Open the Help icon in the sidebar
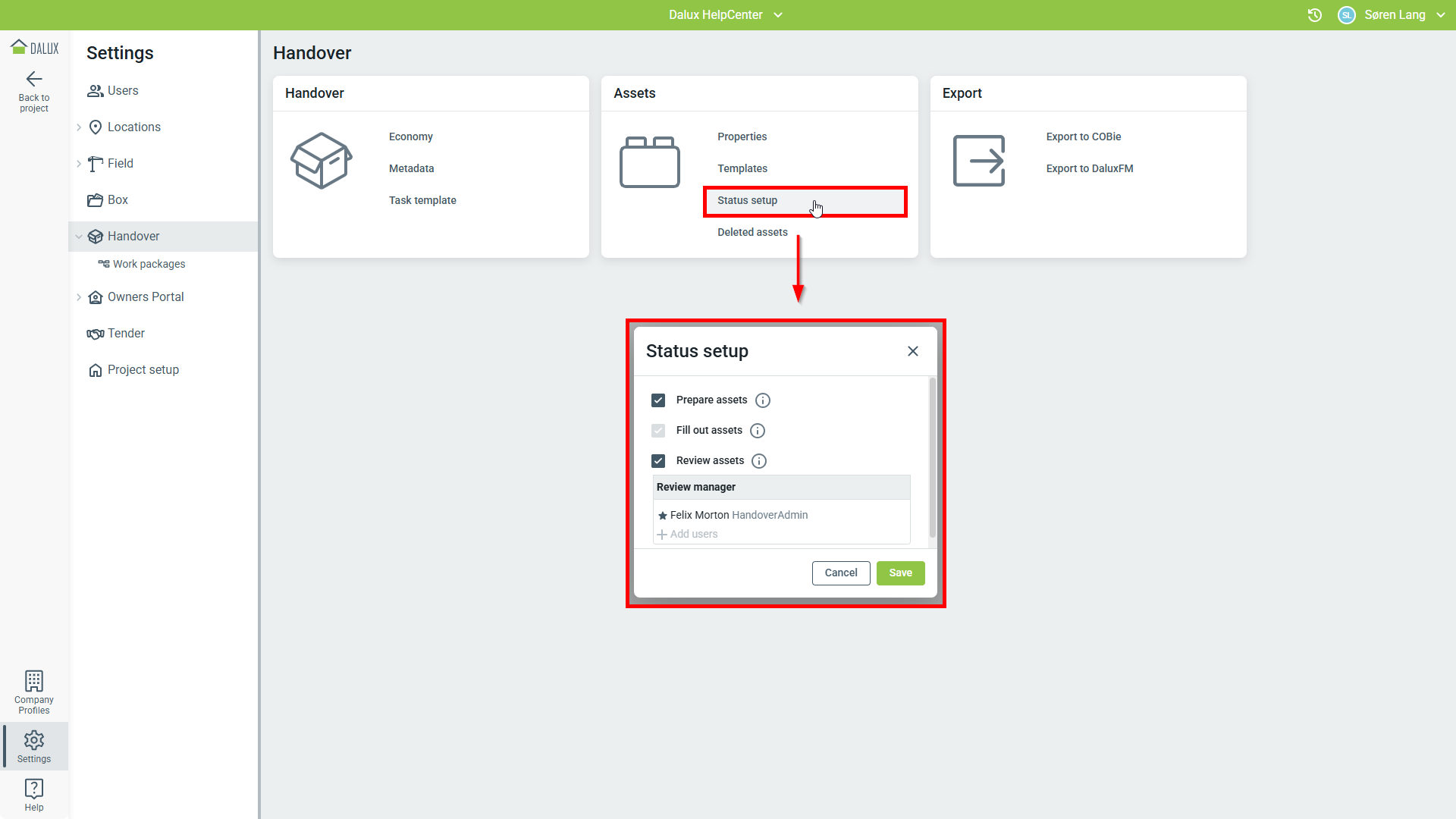Screen dimensions: 1456x819 tap(34, 794)
